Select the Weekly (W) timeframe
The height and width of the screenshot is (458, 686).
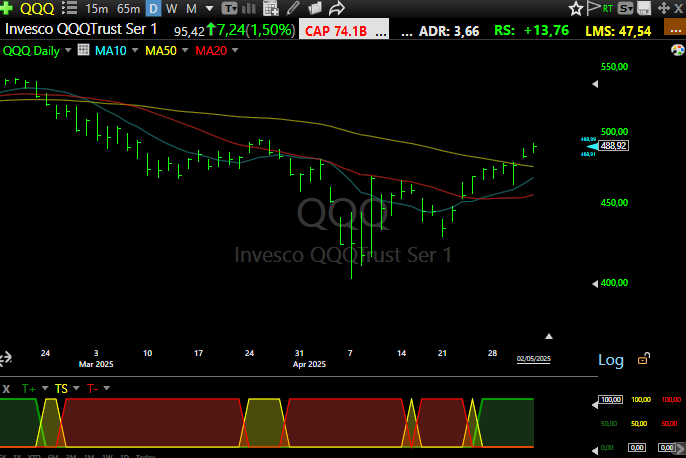pos(172,8)
